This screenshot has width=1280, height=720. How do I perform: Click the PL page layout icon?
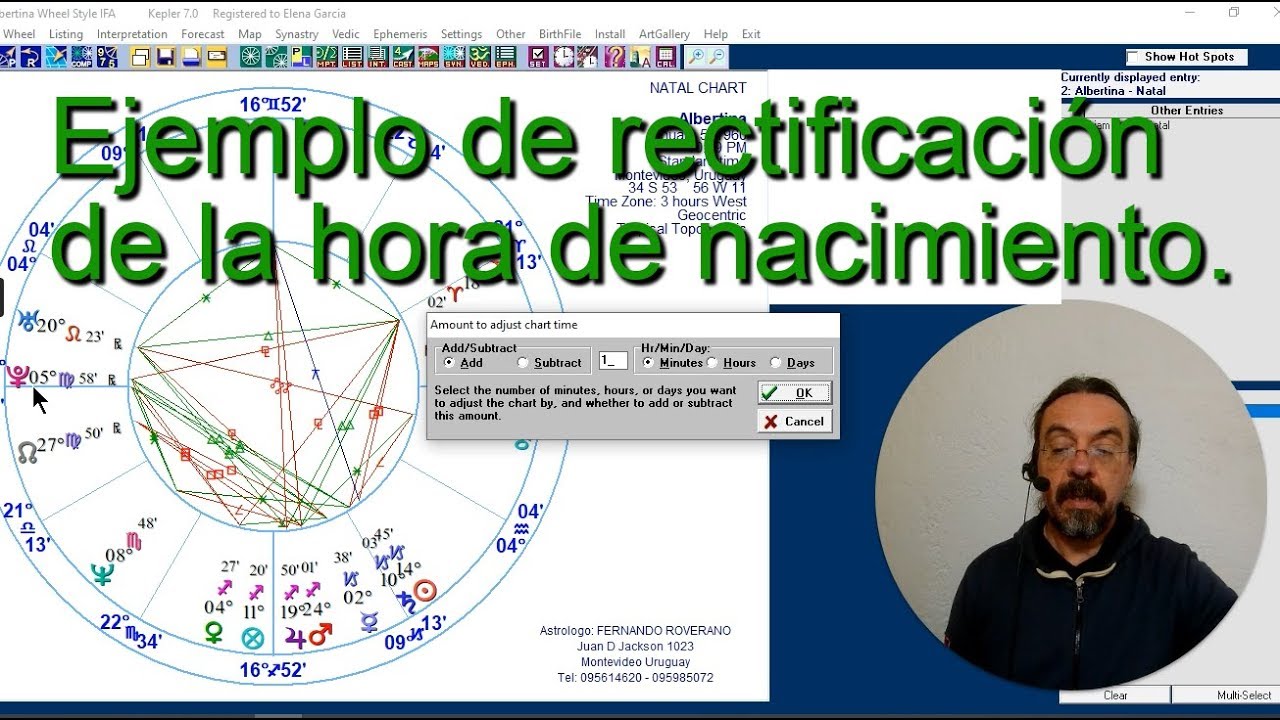pos(301,56)
